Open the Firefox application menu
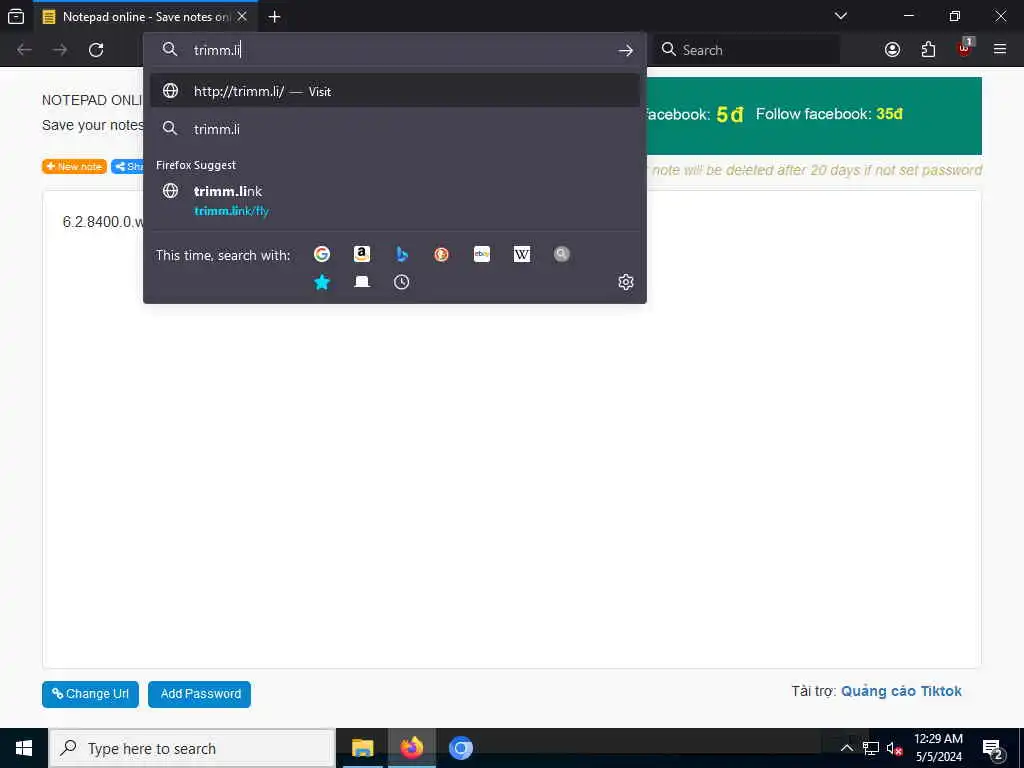This screenshot has height=768, width=1024. (1000, 49)
